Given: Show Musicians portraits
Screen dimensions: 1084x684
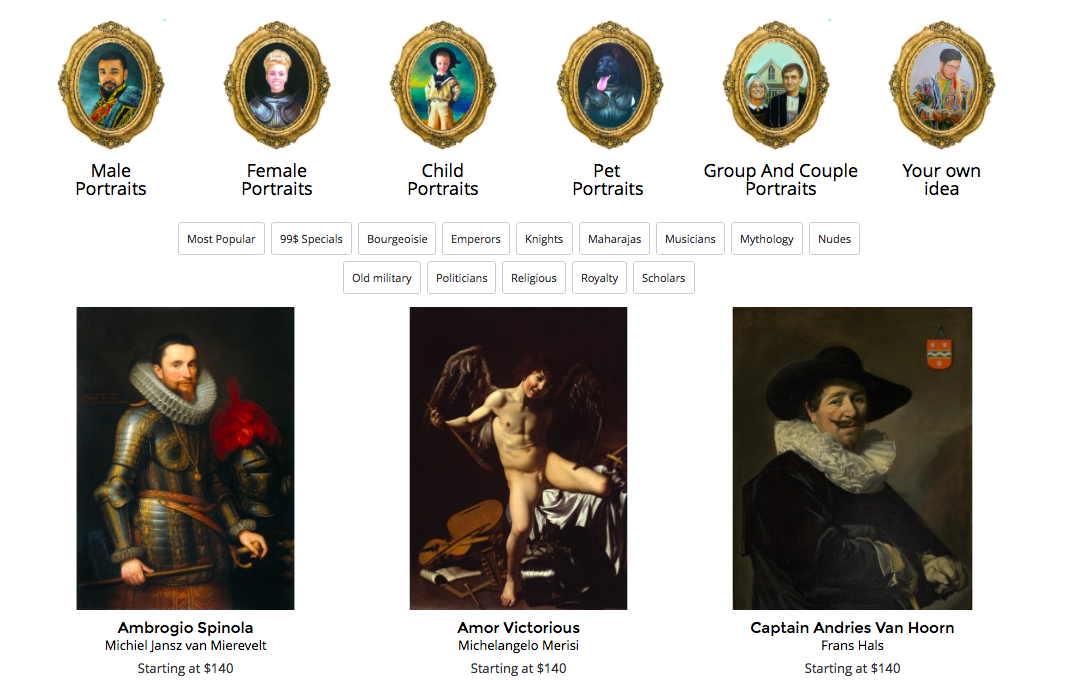Looking at the screenshot, I should click(x=691, y=239).
